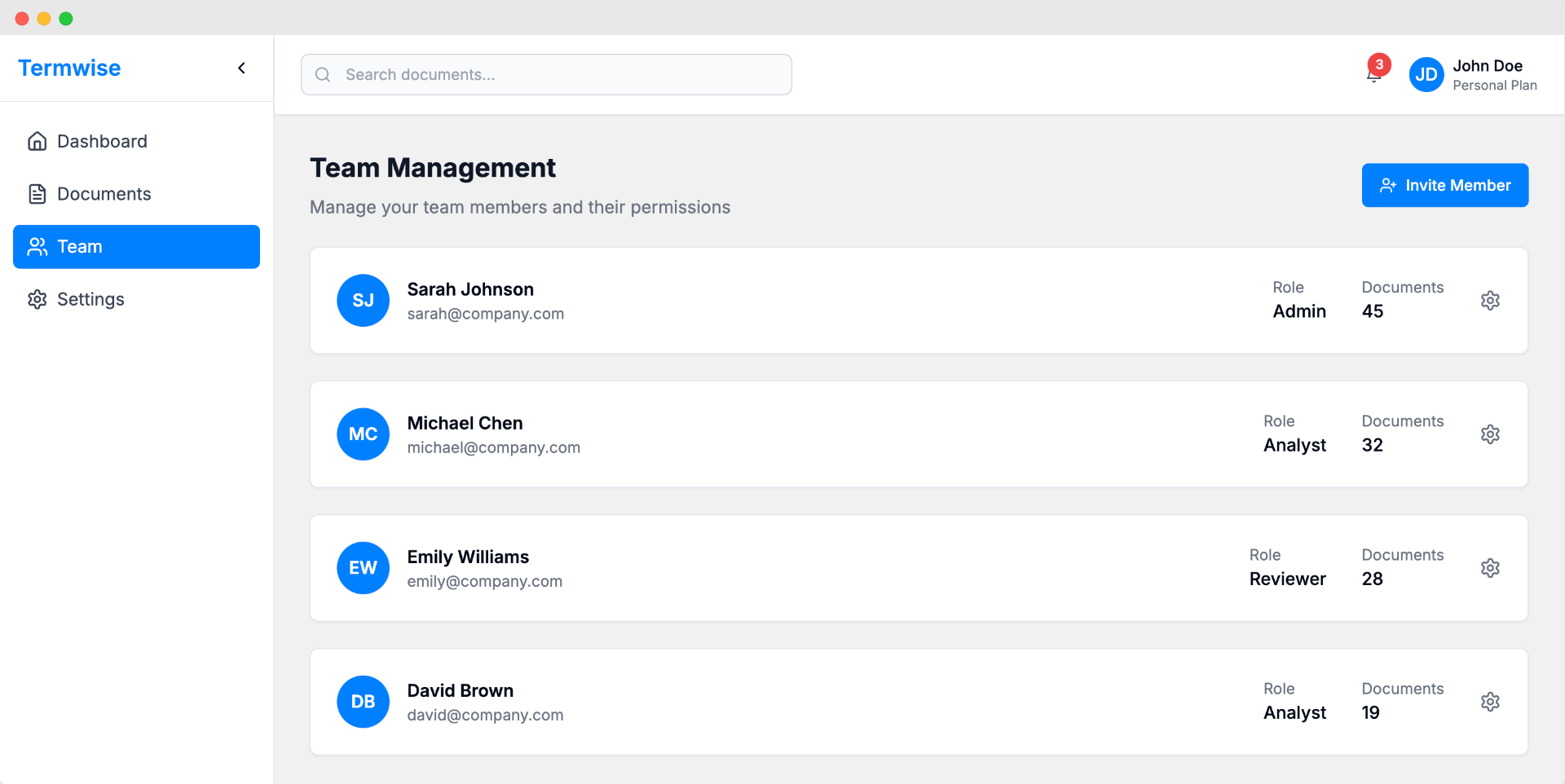Viewport: 1565px width, 784px height.
Task: Click document count 32
Action: (1373, 445)
